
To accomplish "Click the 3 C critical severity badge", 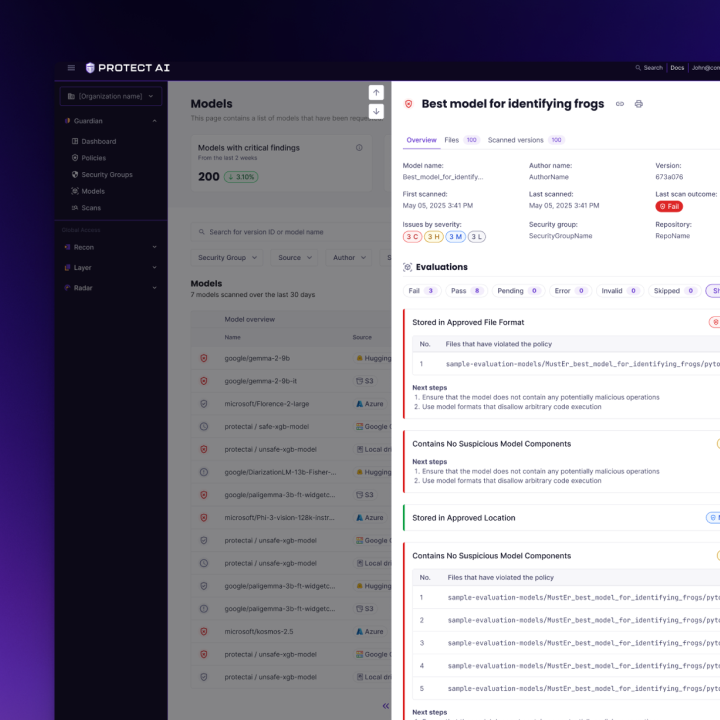I will pos(412,237).
